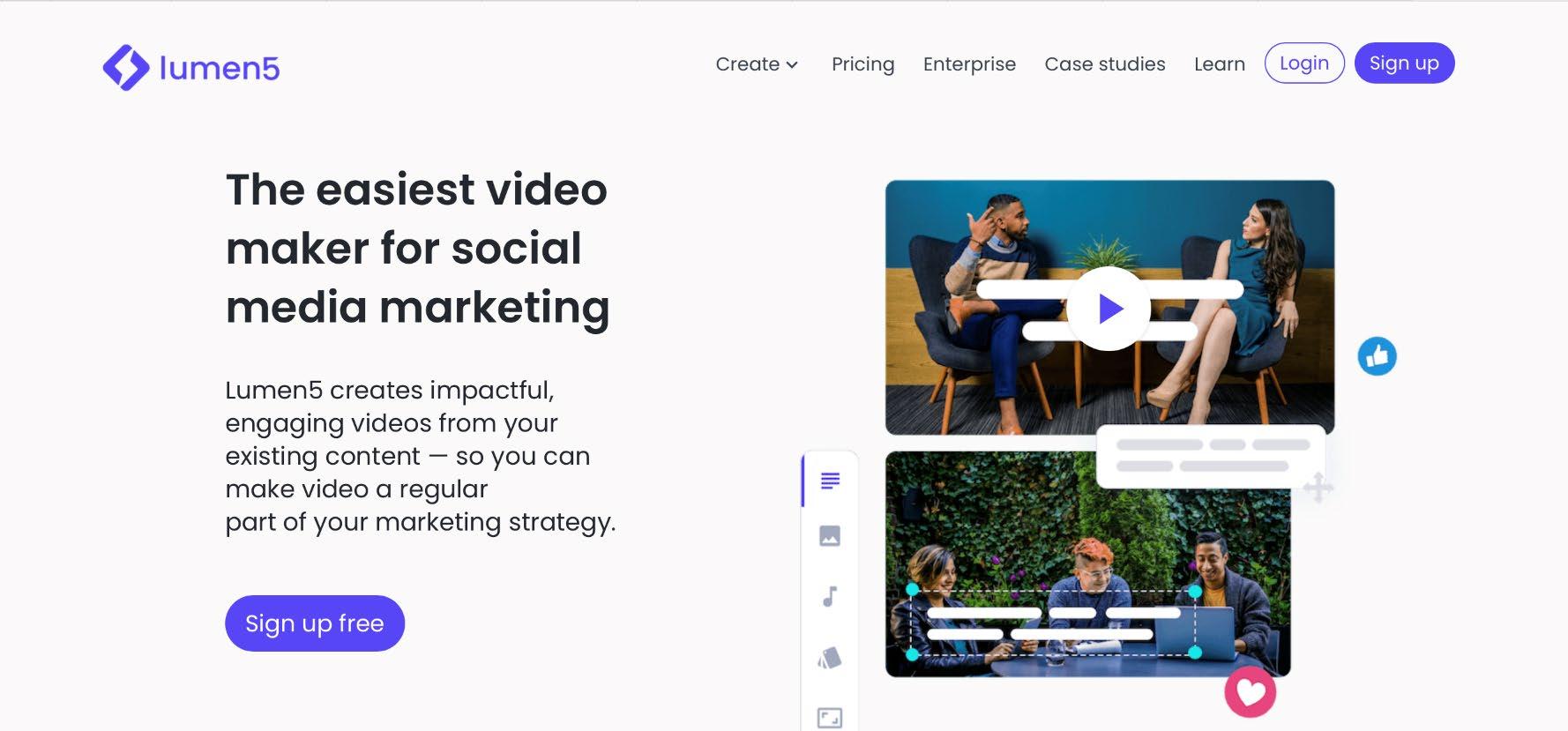Click the garden meeting video thumbnail
The image size is (1568, 731).
(1087, 564)
